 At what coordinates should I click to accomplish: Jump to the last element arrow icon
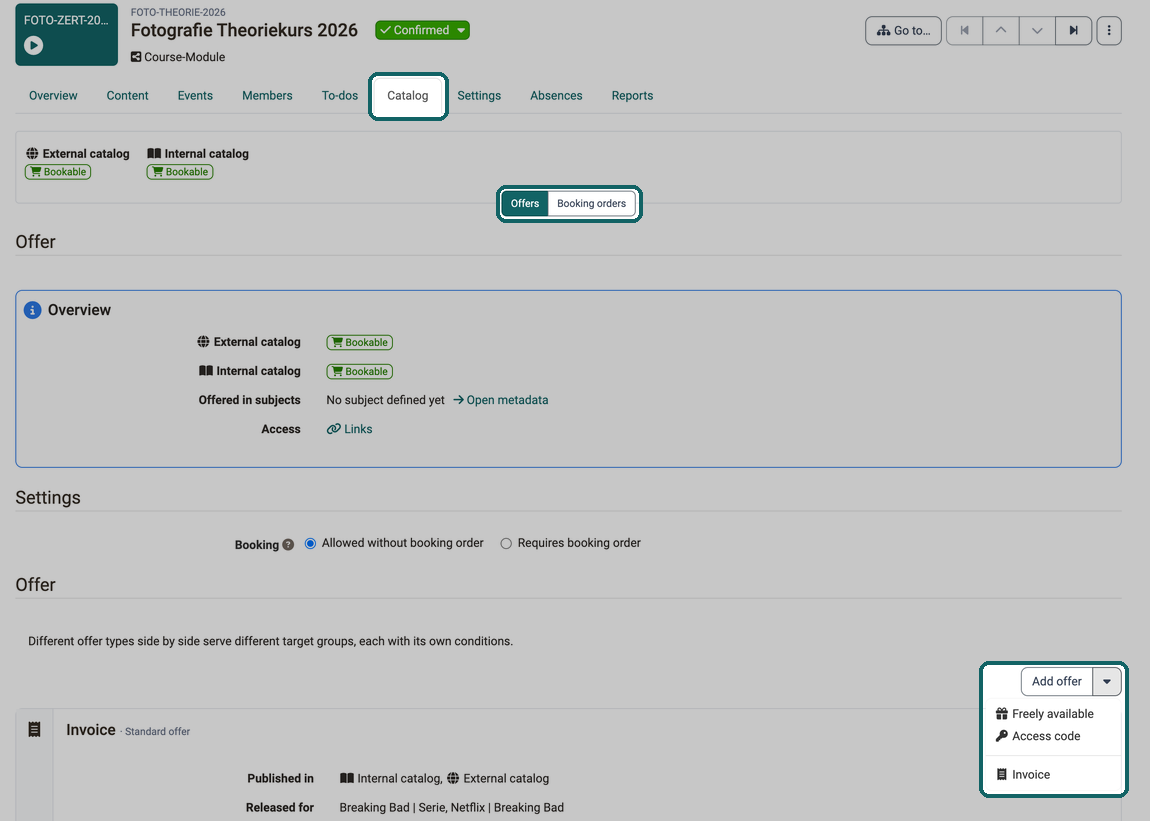pyautogui.click(x=1074, y=31)
